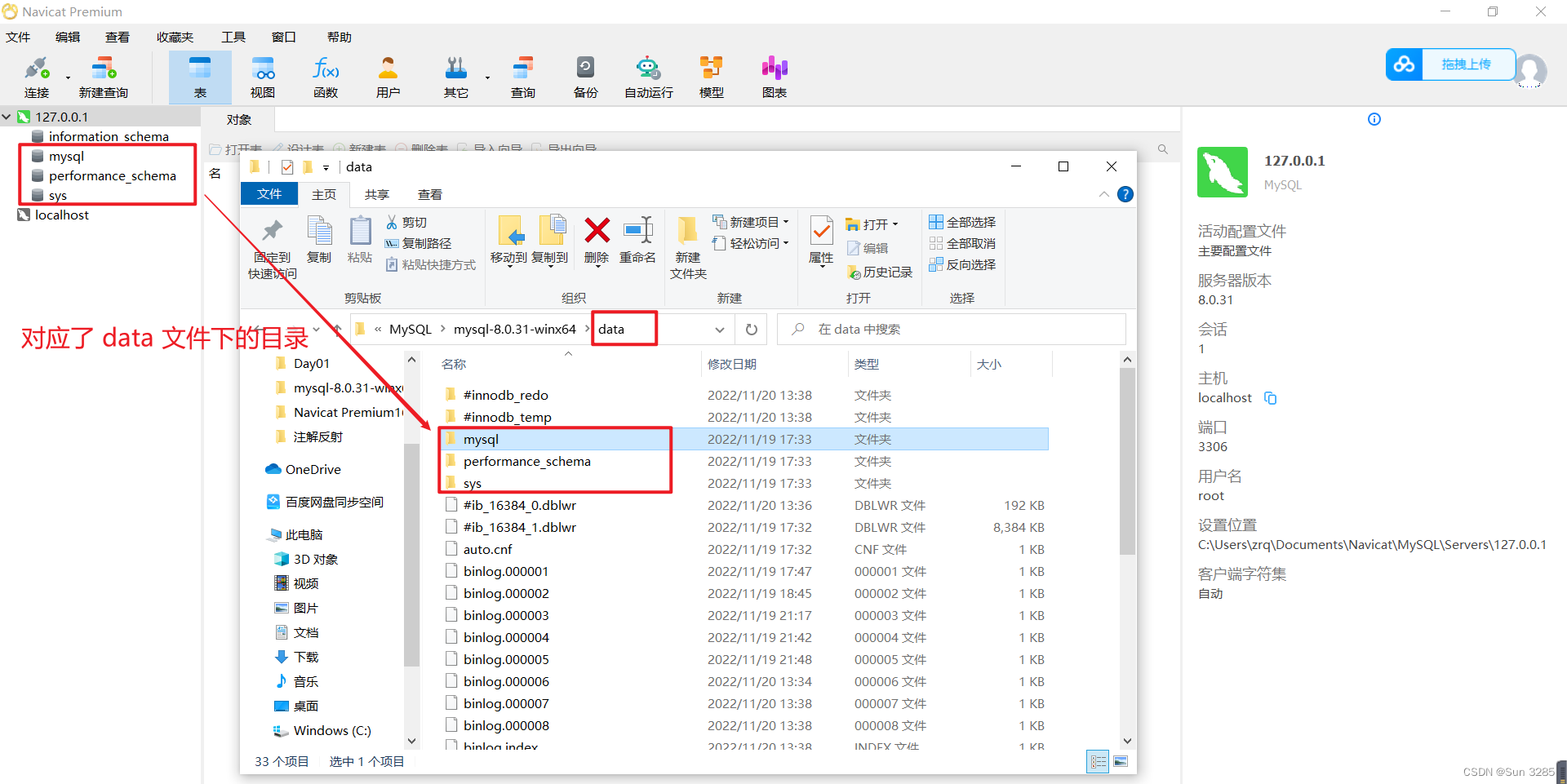Switch to the View (查看) ribbon tab in Explorer
The height and width of the screenshot is (784, 1567).
(x=430, y=194)
